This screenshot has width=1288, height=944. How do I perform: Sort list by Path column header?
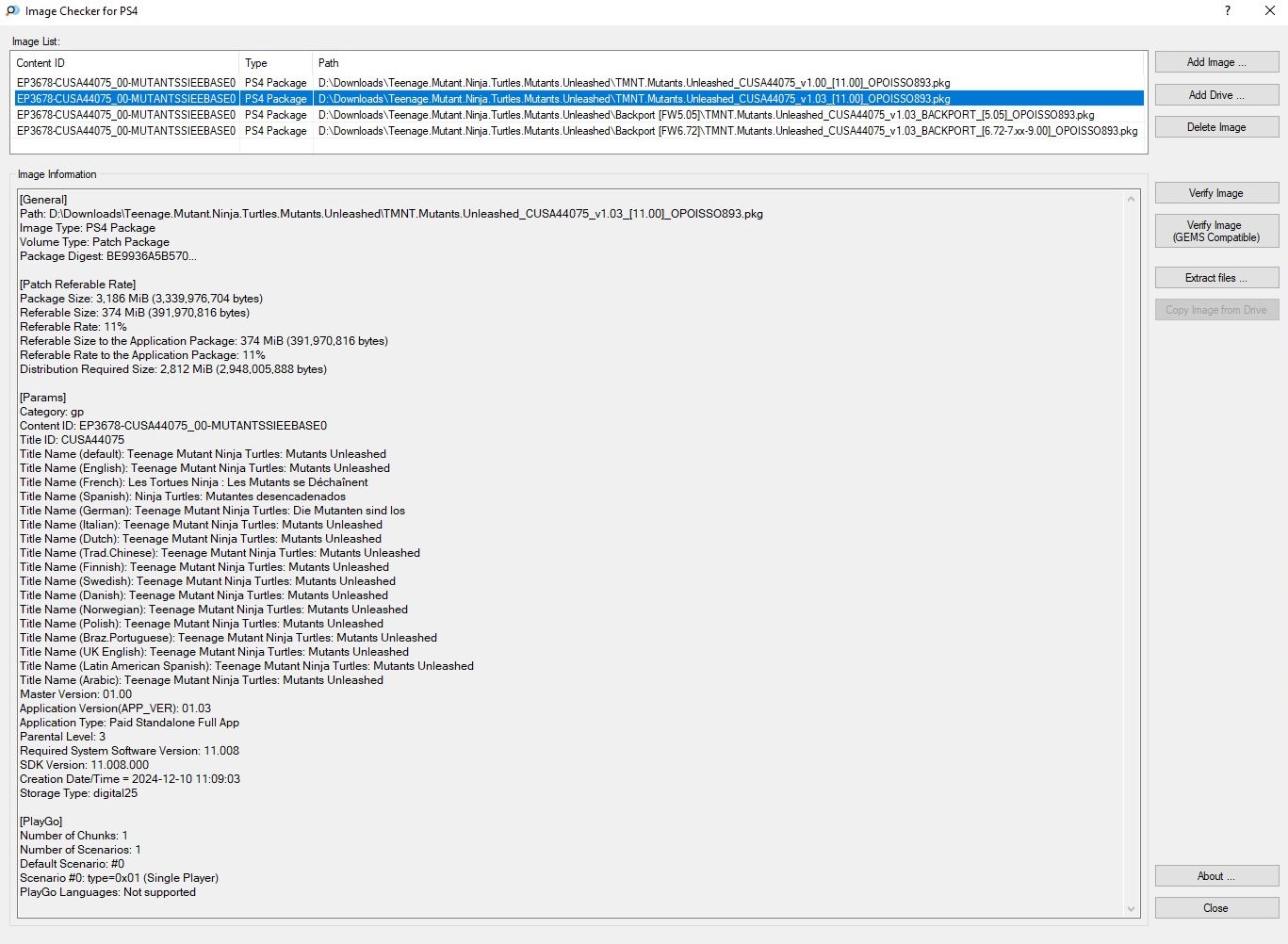(728, 63)
